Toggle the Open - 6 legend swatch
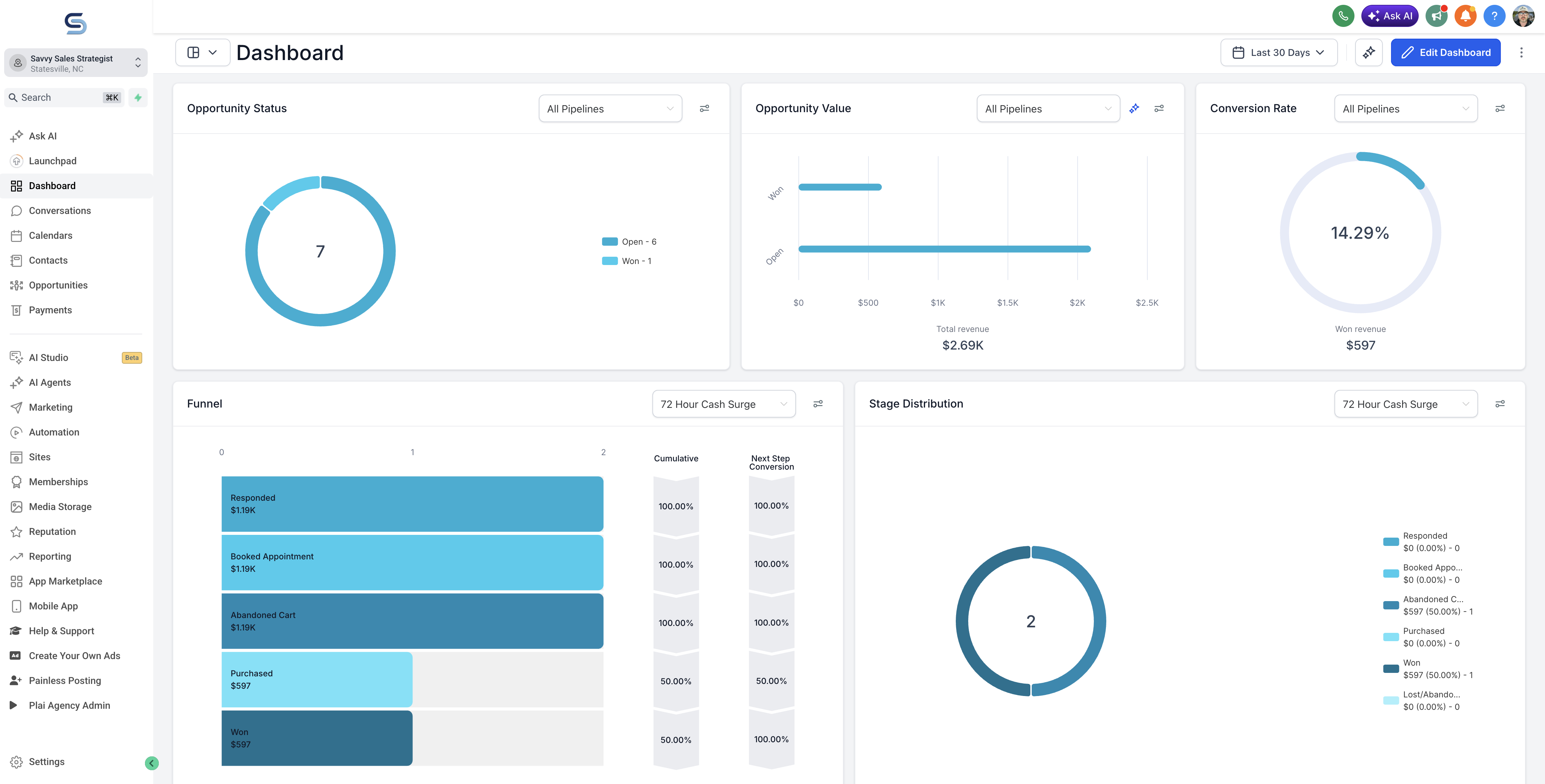The image size is (1545, 784). point(609,242)
